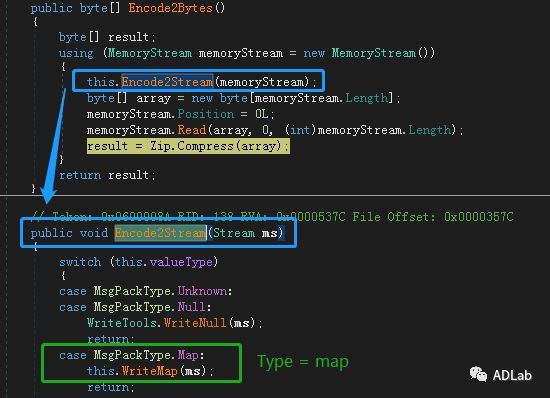Click 'MsgPackType' in the 'case MsgPackType.Map' line
Image resolution: width=550 pixels, height=398 pixels.
pyautogui.click(x=132, y=356)
